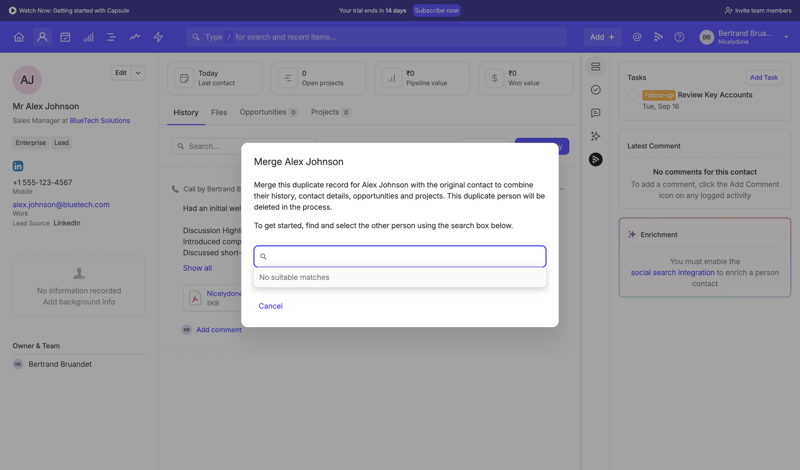Open Alex Johnson's LinkedIn profile icon
Image resolution: width=800 pixels, height=470 pixels.
(18, 166)
